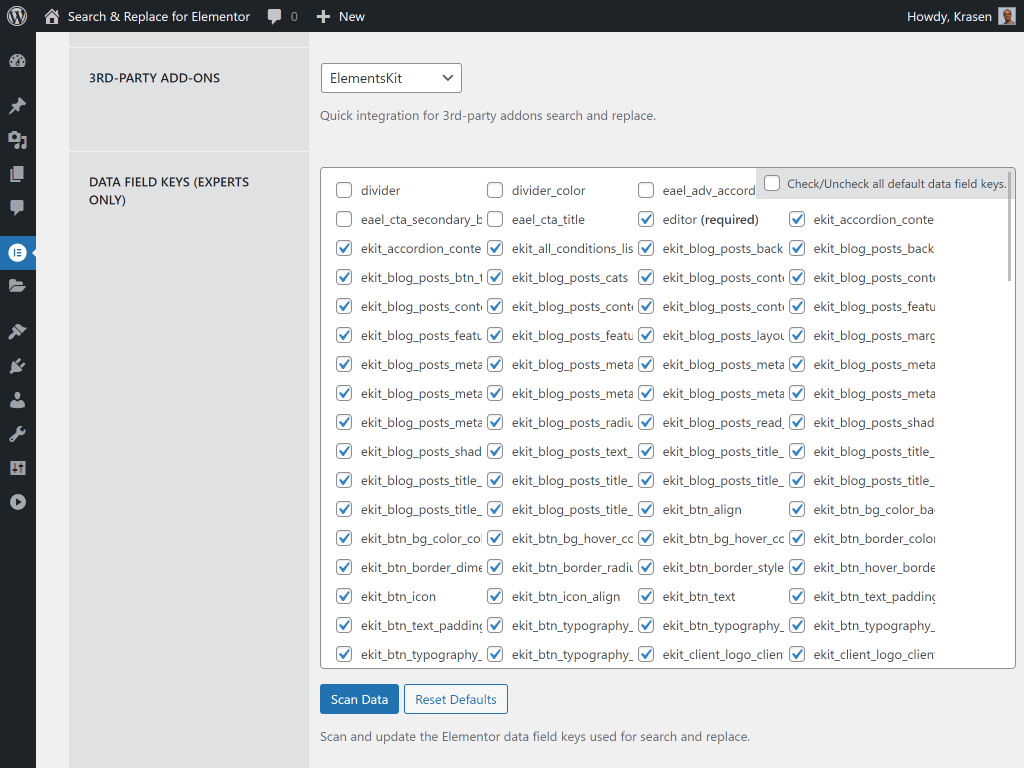Open the Appearance brush sidebar icon
The height and width of the screenshot is (768, 1024).
pyautogui.click(x=18, y=331)
